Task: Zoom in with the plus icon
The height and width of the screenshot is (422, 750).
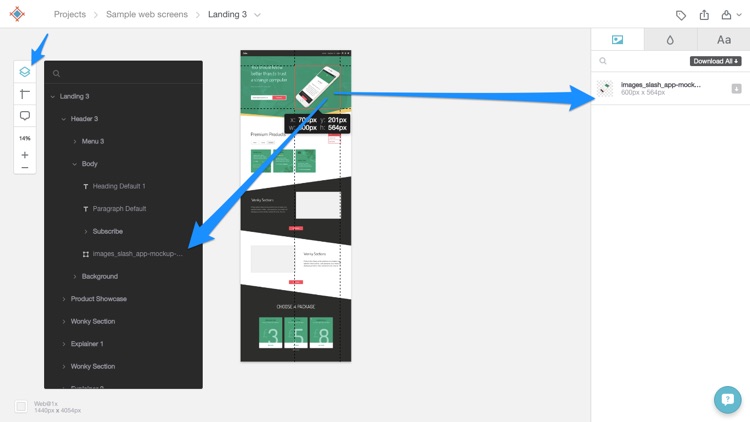Action: [25, 155]
